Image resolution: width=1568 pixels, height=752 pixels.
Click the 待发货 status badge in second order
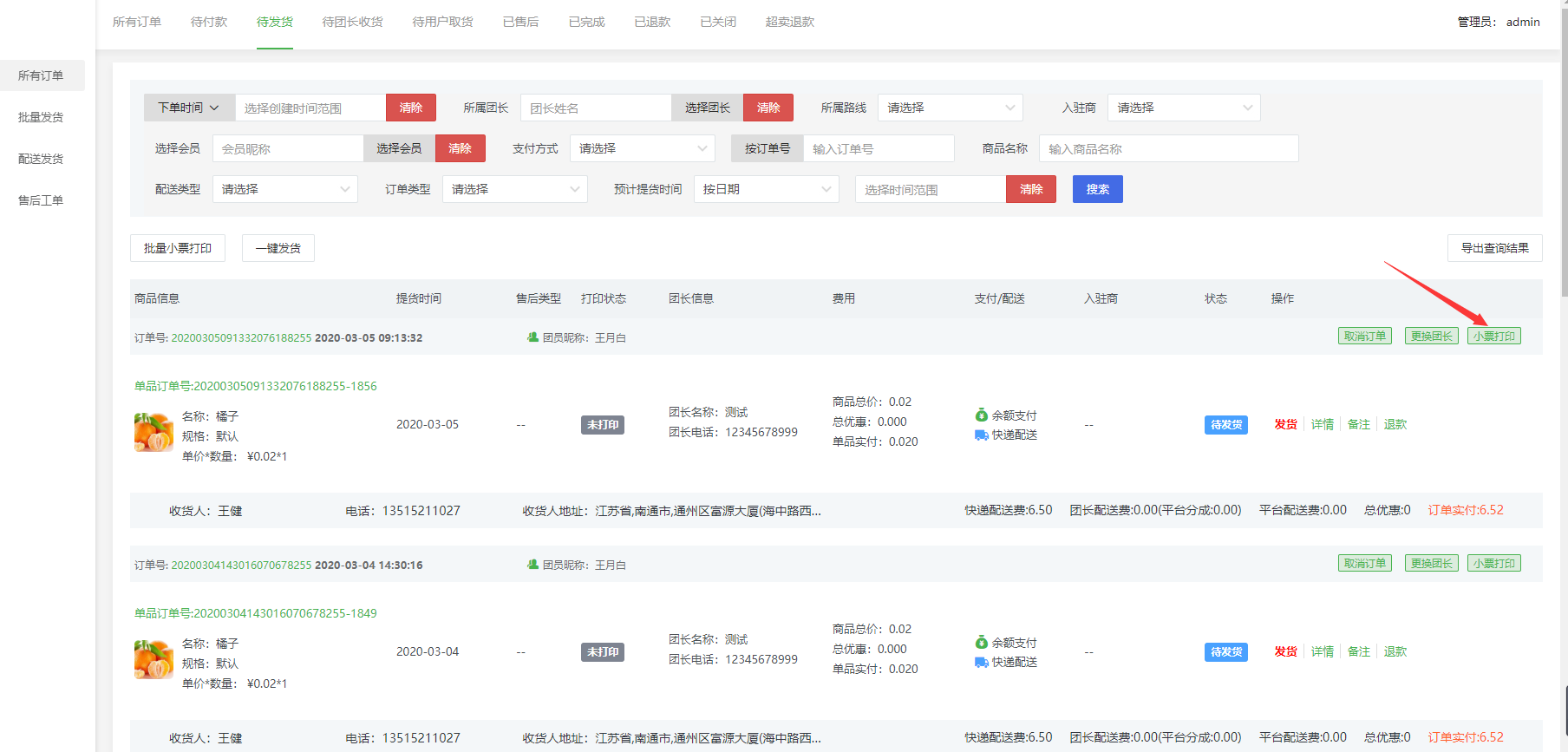pyautogui.click(x=1225, y=652)
